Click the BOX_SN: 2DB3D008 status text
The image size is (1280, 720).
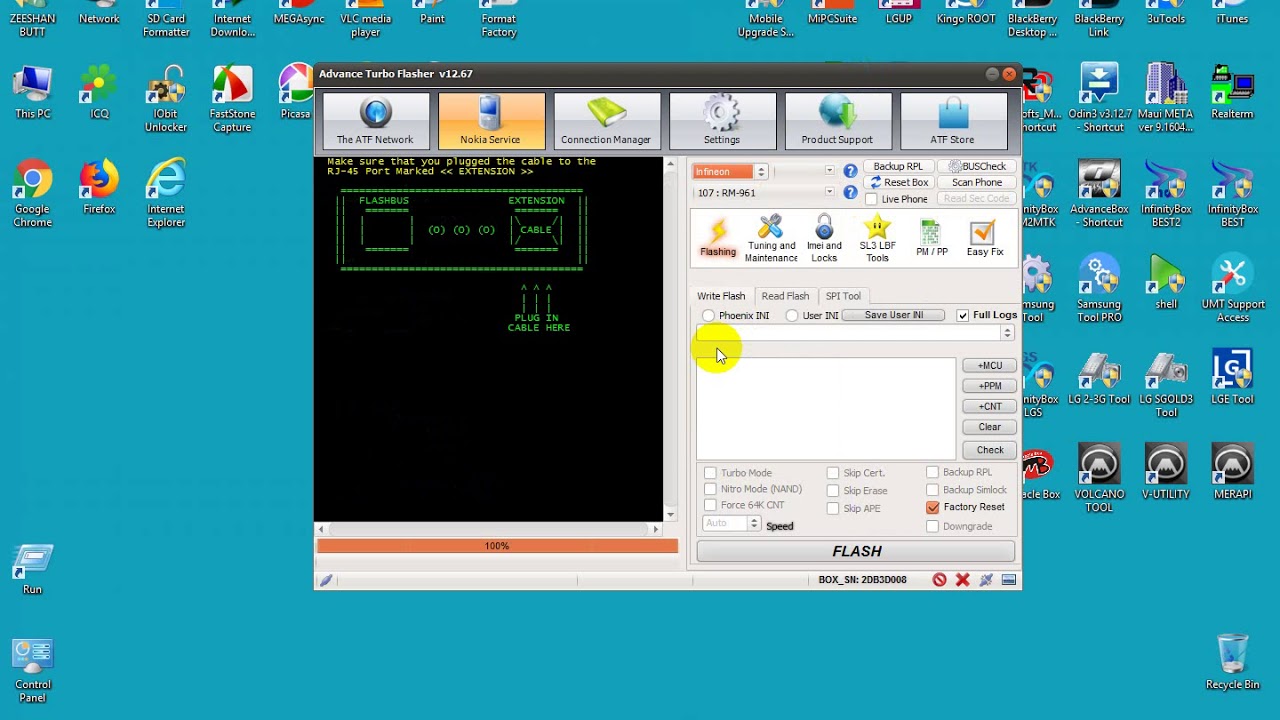coord(862,580)
